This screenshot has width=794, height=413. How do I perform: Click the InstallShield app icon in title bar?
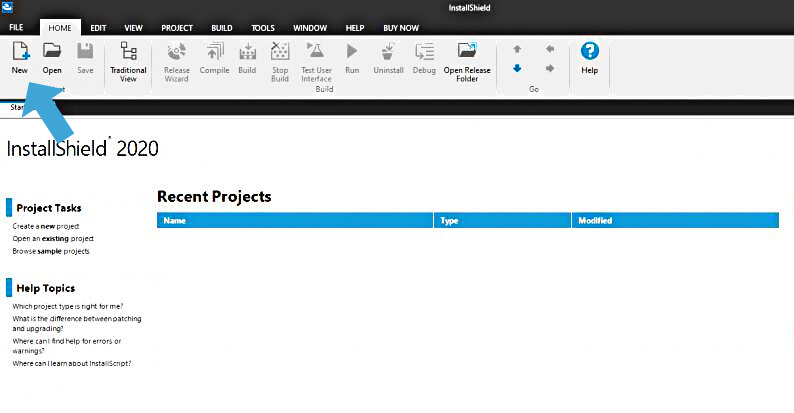pos(8,7)
